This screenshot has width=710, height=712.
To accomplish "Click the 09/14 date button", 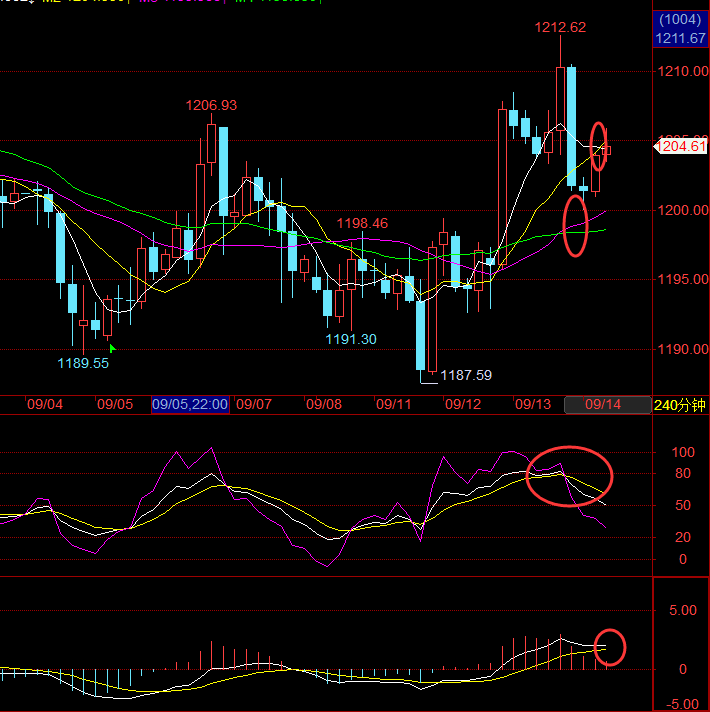I will pyautogui.click(x=607, y=405).
